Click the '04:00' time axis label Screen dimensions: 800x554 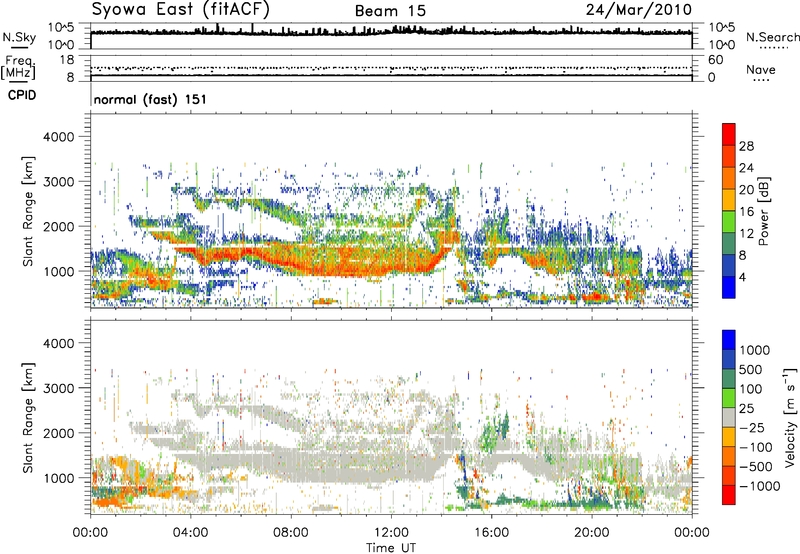click(190, 533)
